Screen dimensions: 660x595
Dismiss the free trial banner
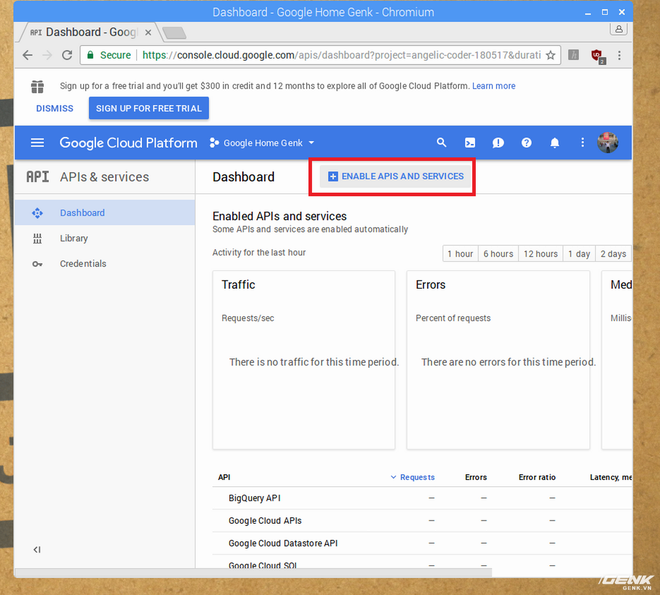[x=55, y=109]
